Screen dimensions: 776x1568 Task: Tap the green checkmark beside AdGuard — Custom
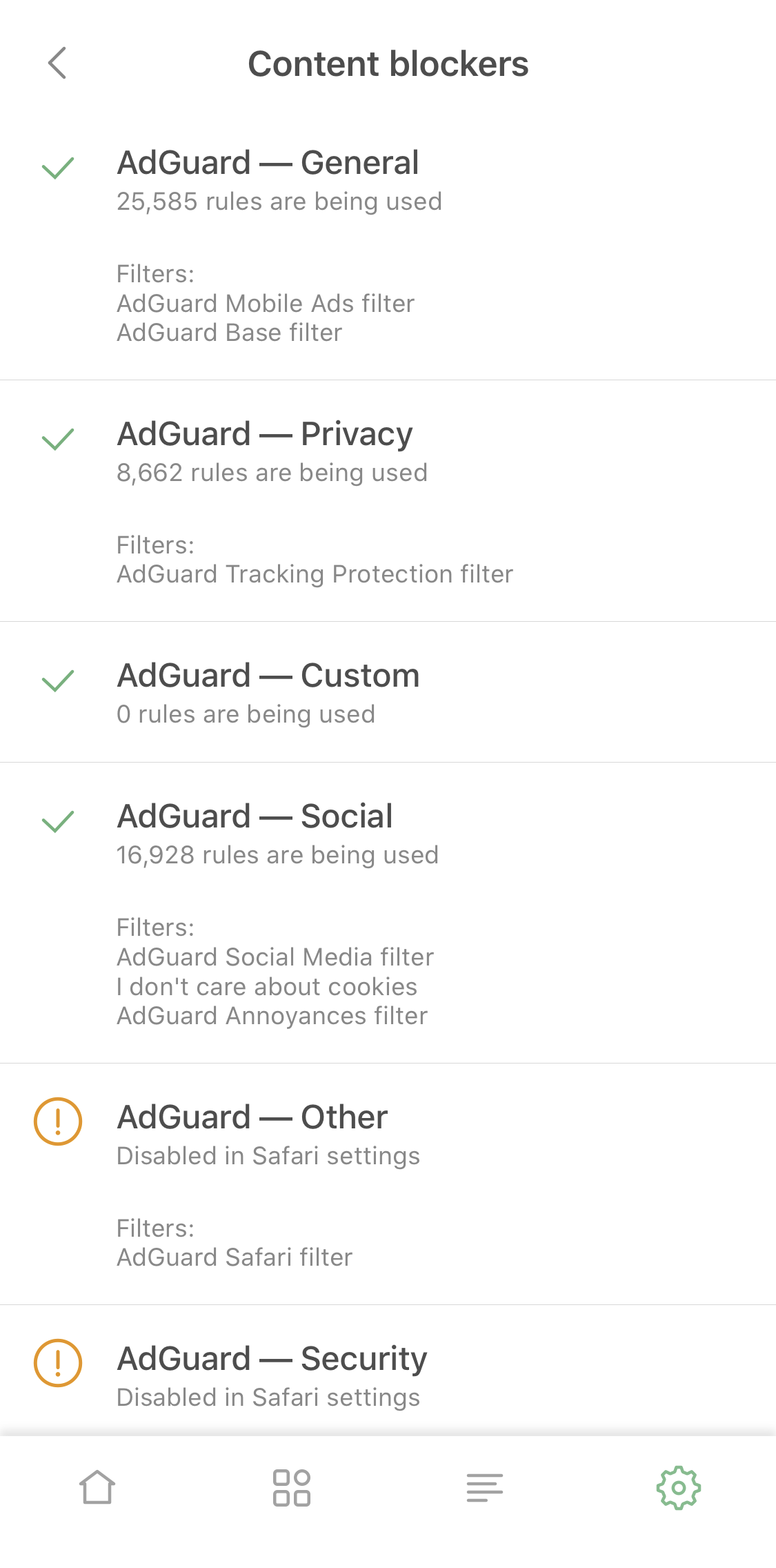(58, 680)
